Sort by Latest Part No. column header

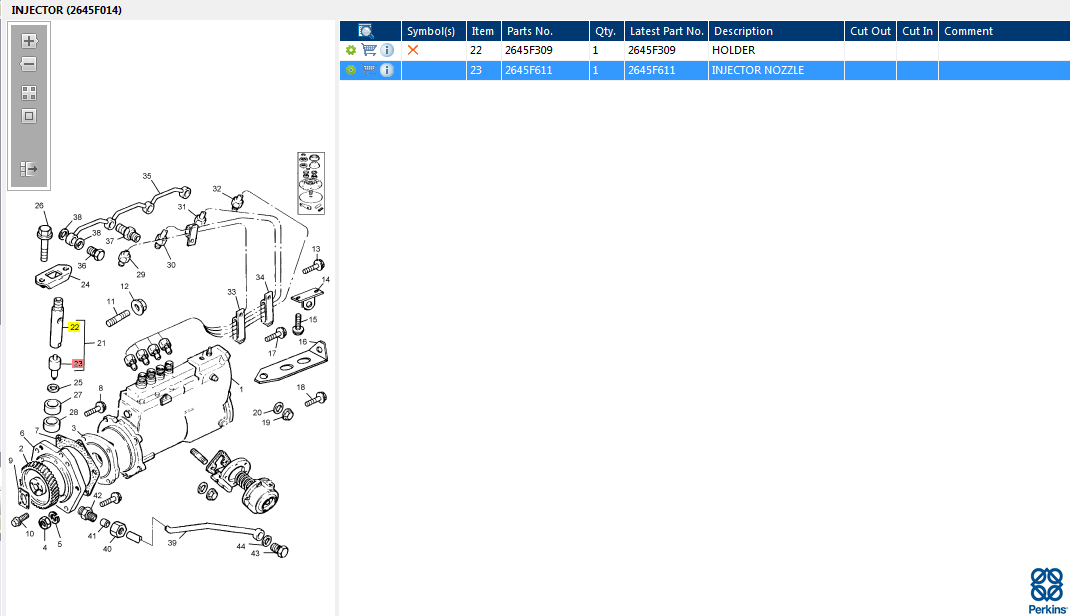pyautogui.click(x=667, y=31)
